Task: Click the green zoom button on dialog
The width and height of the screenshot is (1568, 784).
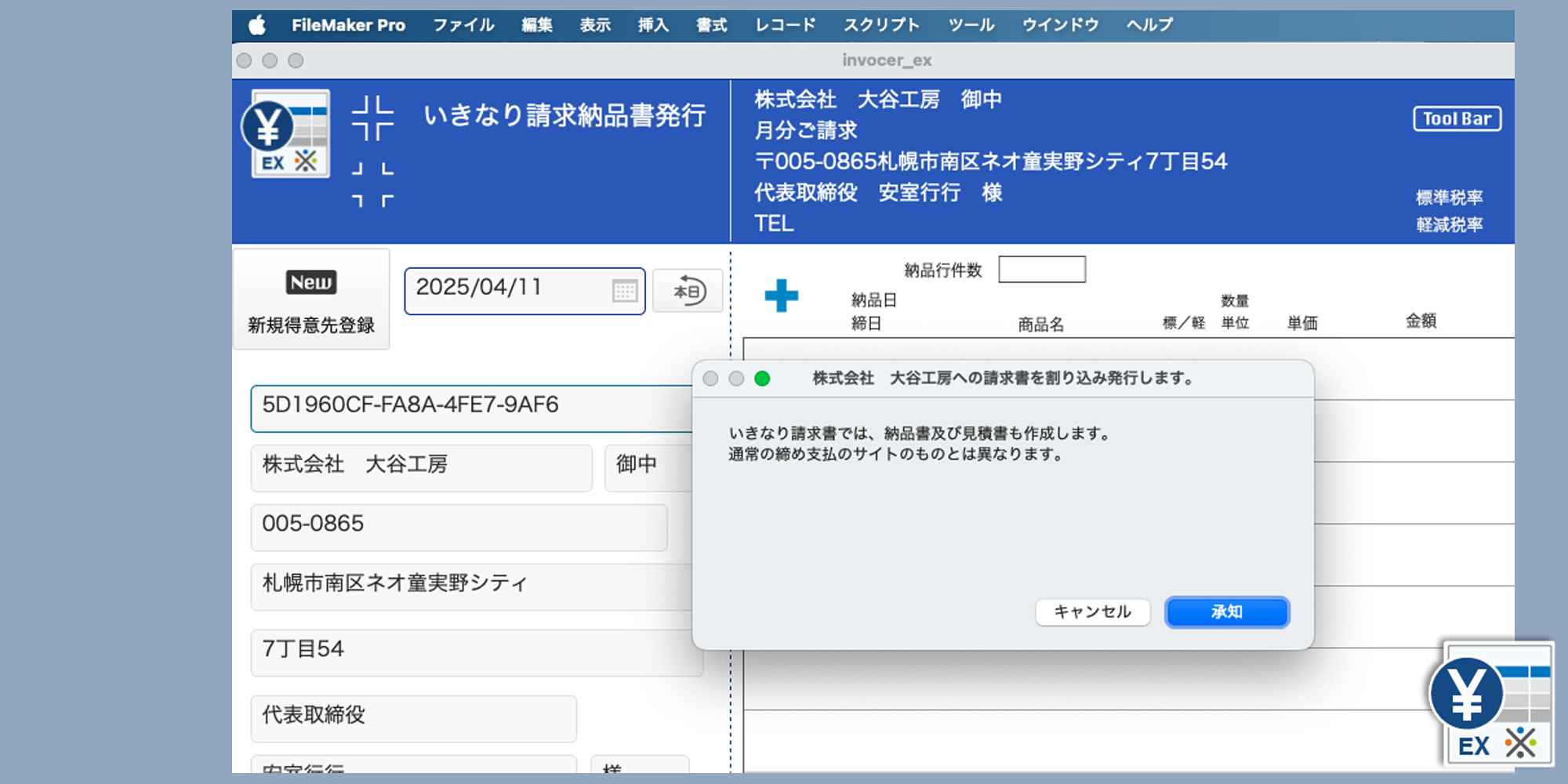Action: click(762, 379)
